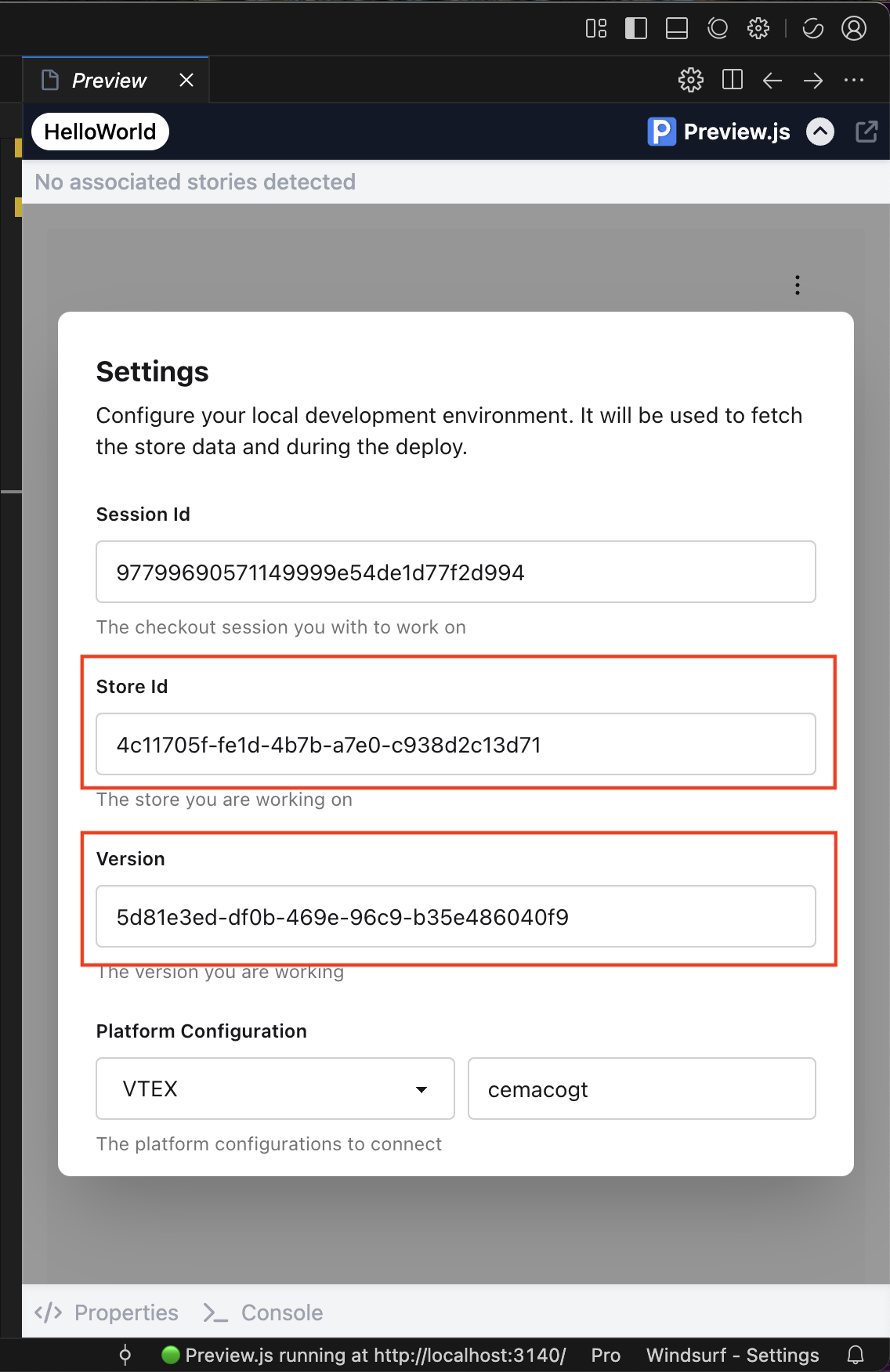The width and height of the screenshot is (890, 1372).
Task: Toggle the primary side bar icon
Action: pyautogui.click(x=636, y=29)
